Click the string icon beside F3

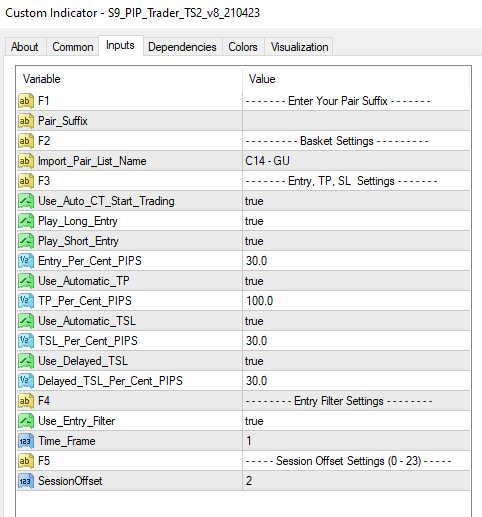click(x=26, y=181)
